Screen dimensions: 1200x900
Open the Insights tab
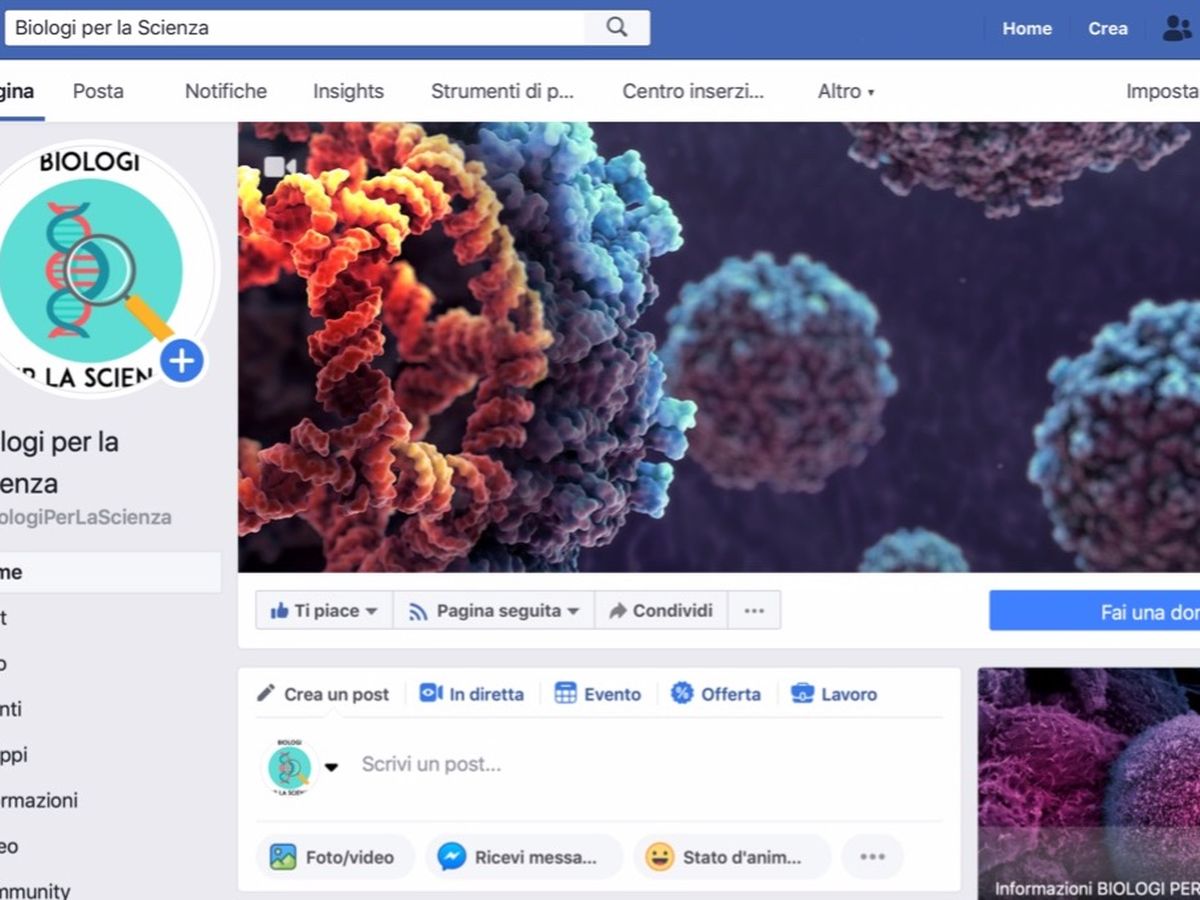tap(348, 91)
